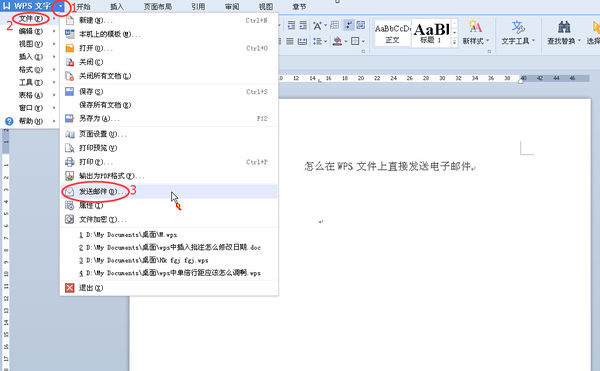This screenshot has width=600, height=371.
Task: Click the Send Mail envelope icon
Action: point(70,192)
